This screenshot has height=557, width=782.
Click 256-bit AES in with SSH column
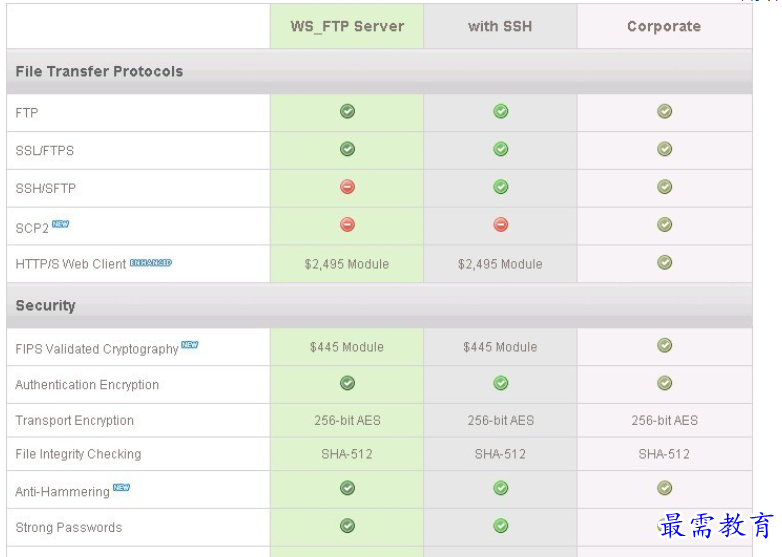click(501, 421)
